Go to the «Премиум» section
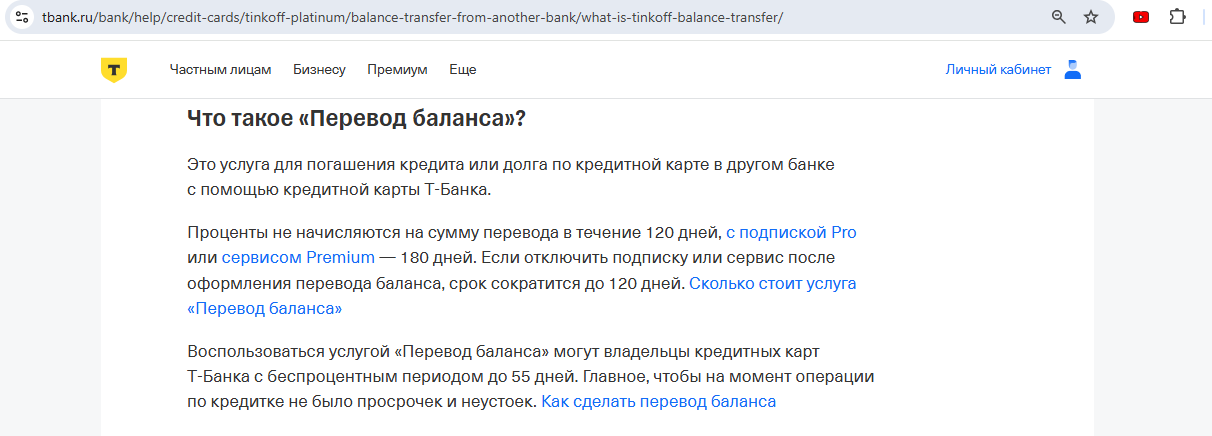The height and width of the screenshot is (436, 1212). pos(397,70)
